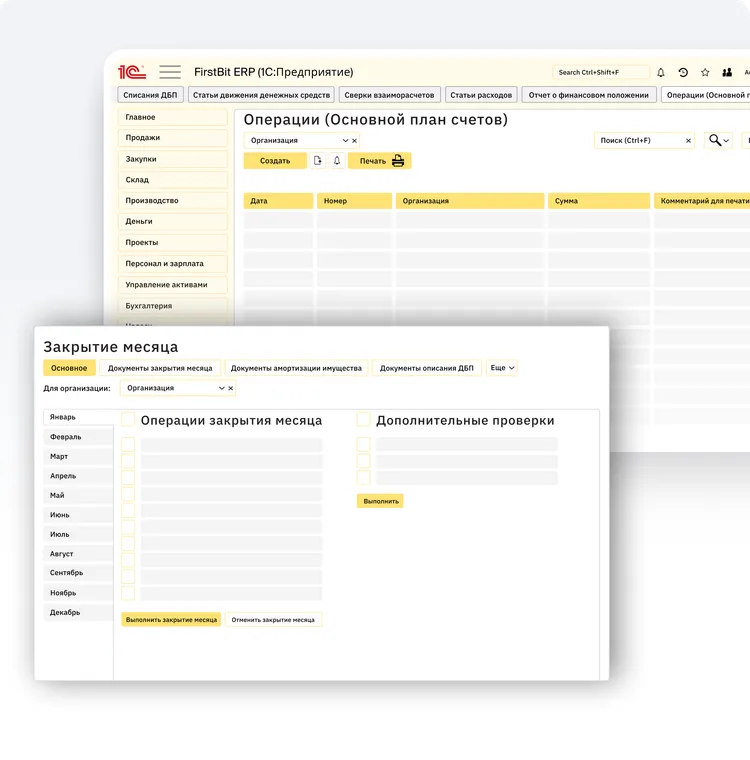This screenshot has width=750, height=760.
Task: Select Февраль in the months list
Action: pos(66,437)
